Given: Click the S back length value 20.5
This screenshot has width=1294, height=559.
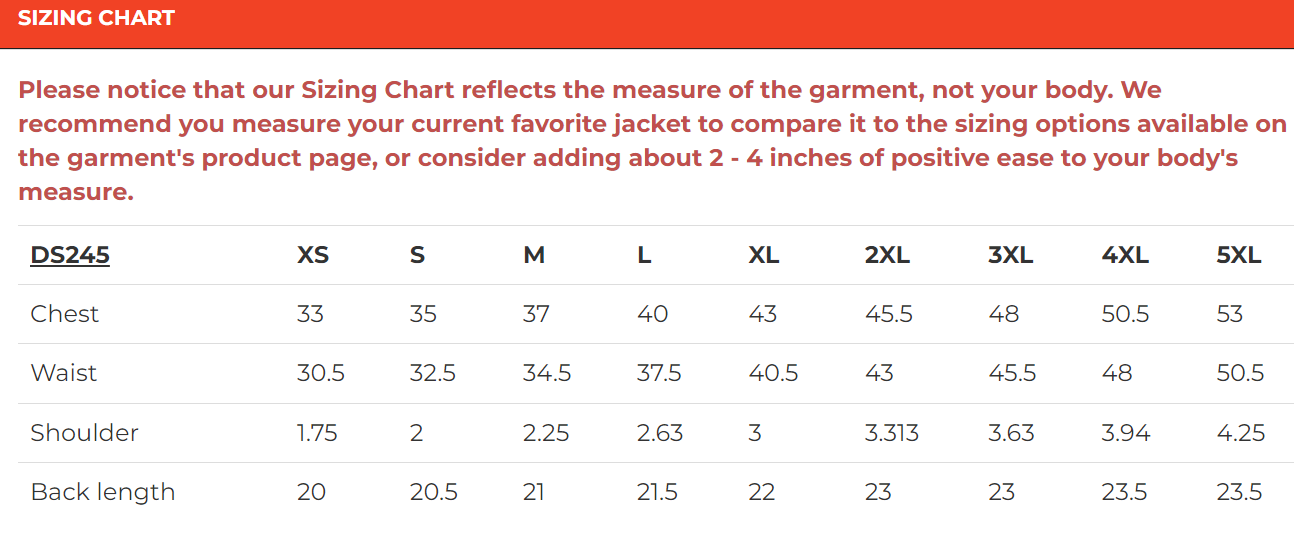Looking at the screenshot, I should coord(434,492).
